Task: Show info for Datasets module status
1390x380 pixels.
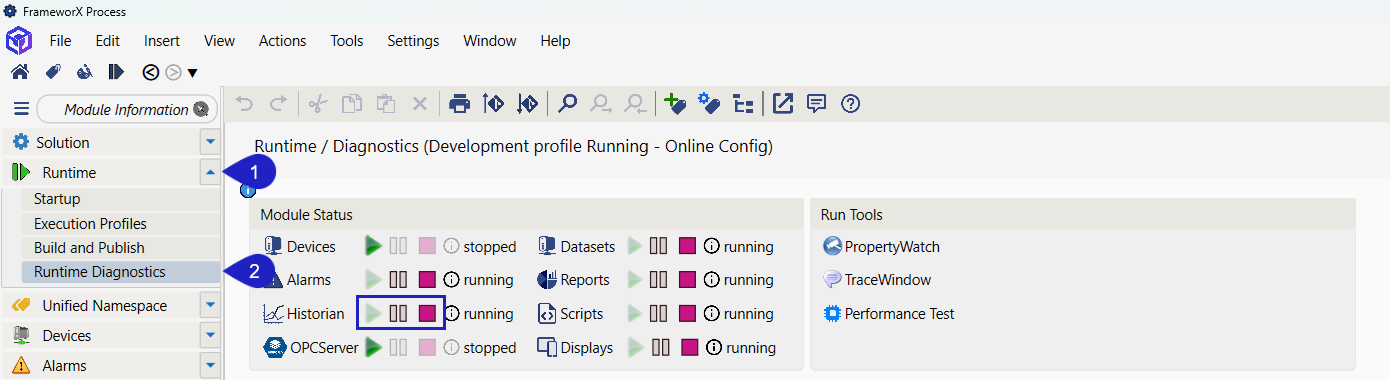Action: pos(712,246)
